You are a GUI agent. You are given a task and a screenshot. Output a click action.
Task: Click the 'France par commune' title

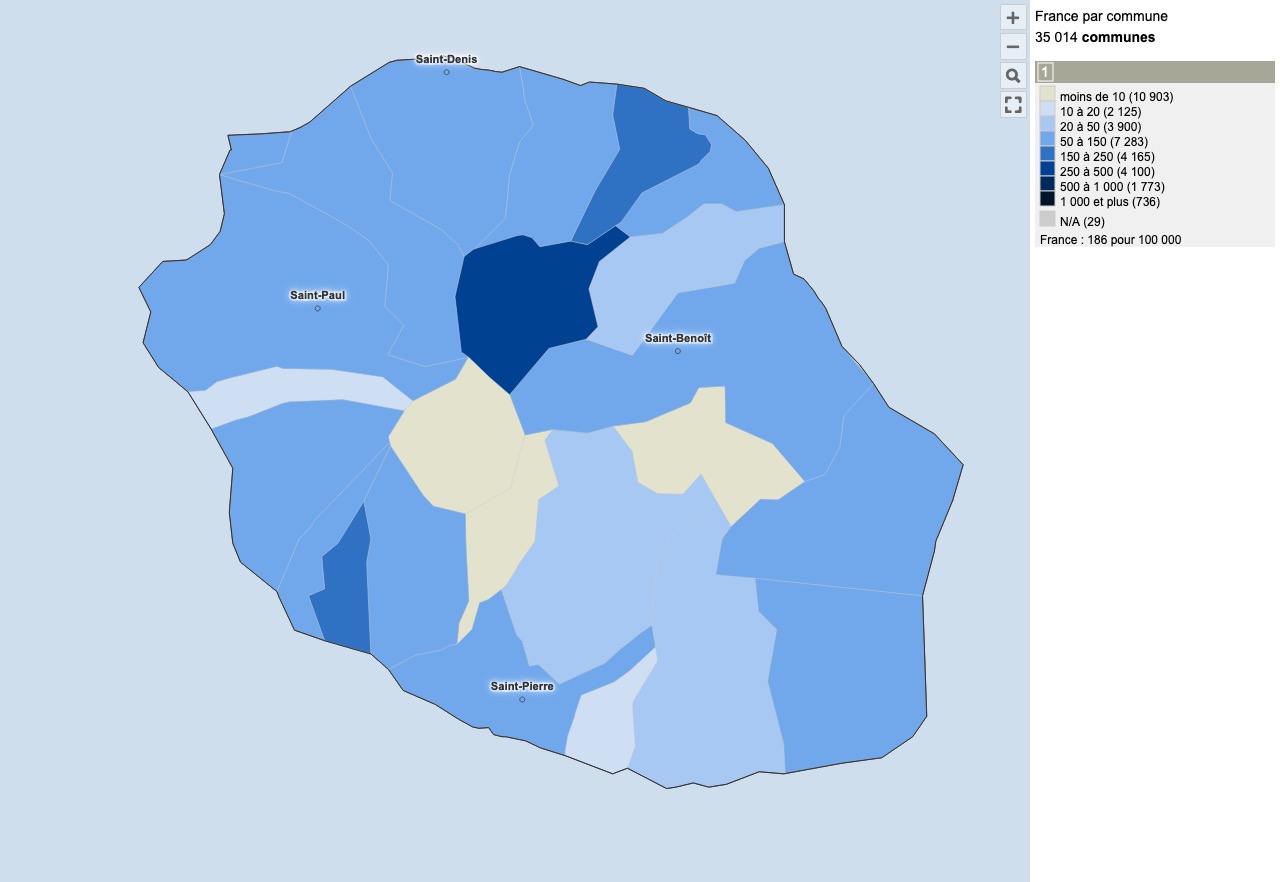1101,17
